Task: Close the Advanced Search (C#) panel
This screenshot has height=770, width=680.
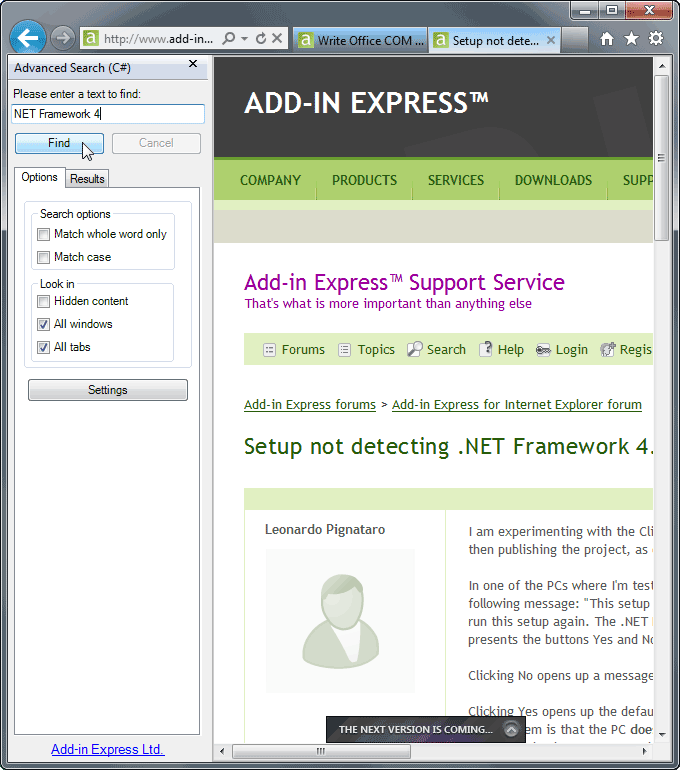Action: pos(193,64)
